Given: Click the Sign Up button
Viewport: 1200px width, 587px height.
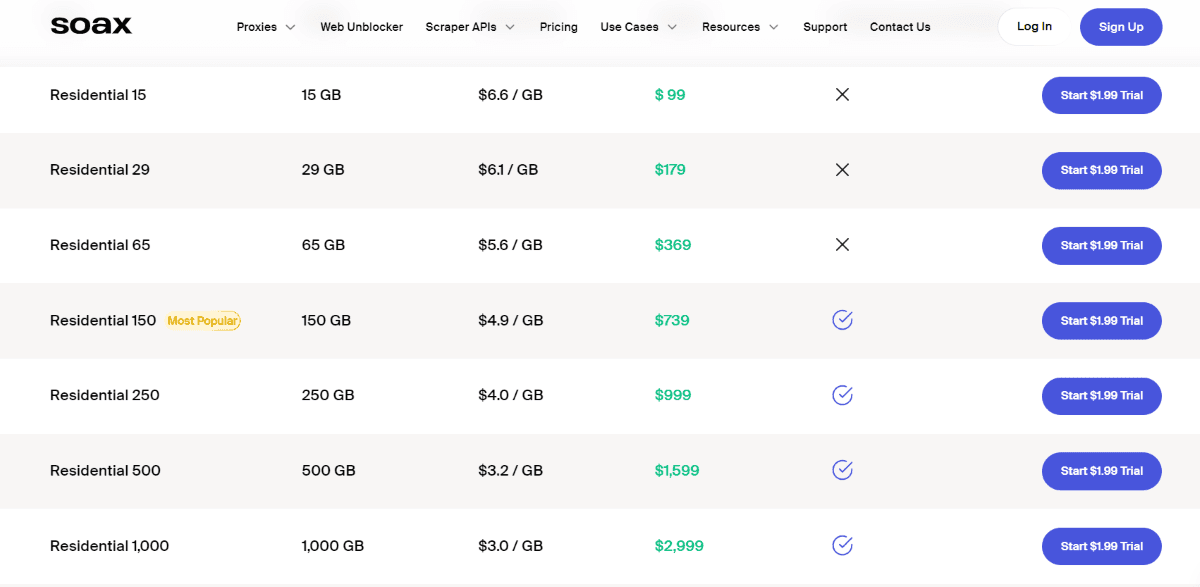Looking at the screenshot, I should (x=1121, y=27).
